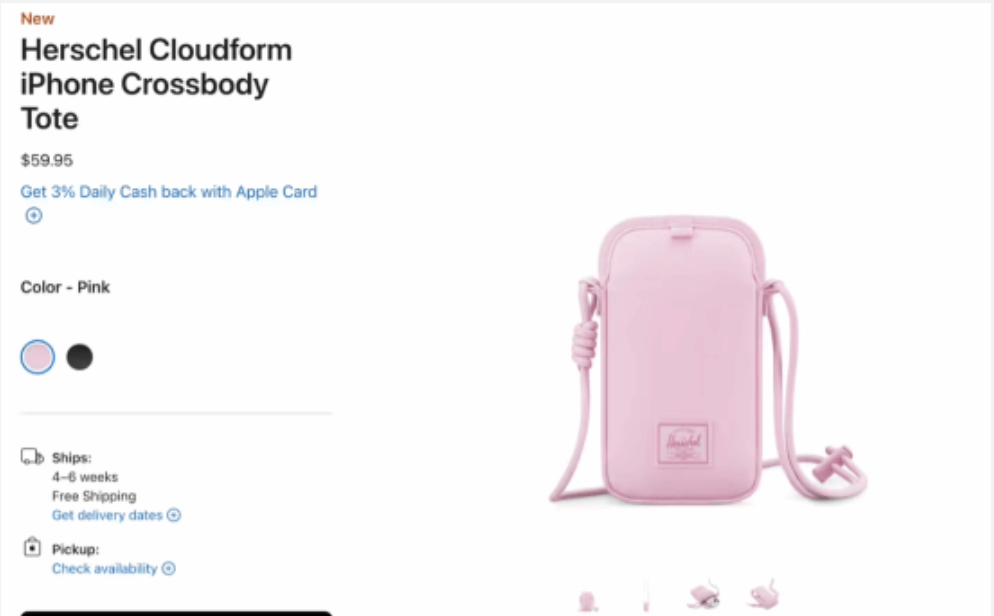Click the Herschel logo patch on tote
This screenshot has width=994, height=616.
[683, 444]
